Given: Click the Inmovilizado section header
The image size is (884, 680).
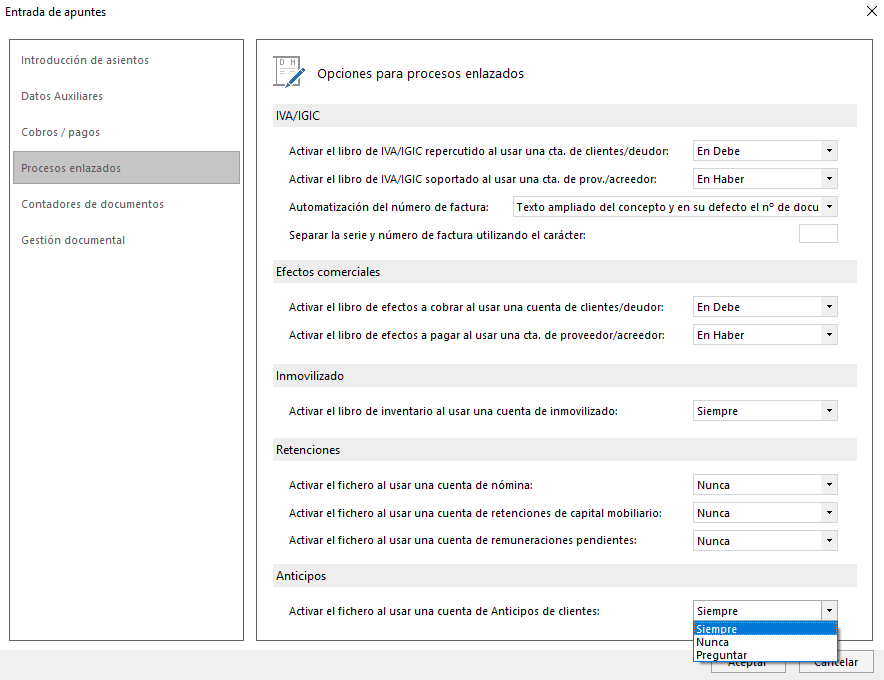Looking at the screenshot, I should pos(564,376).
